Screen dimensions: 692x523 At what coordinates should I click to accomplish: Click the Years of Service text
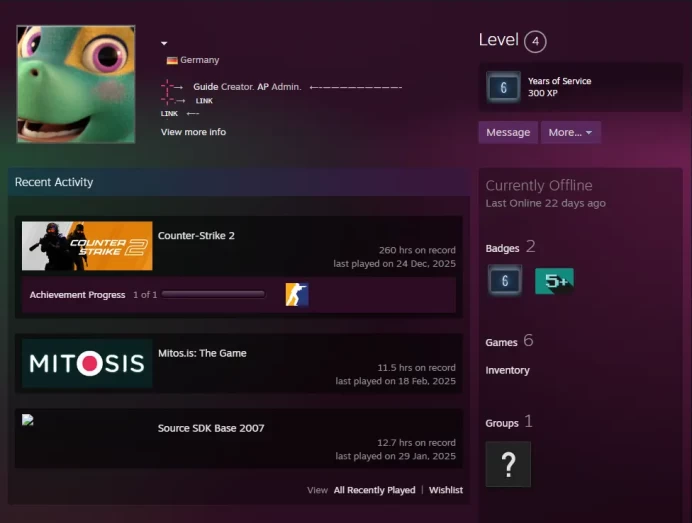559,81
